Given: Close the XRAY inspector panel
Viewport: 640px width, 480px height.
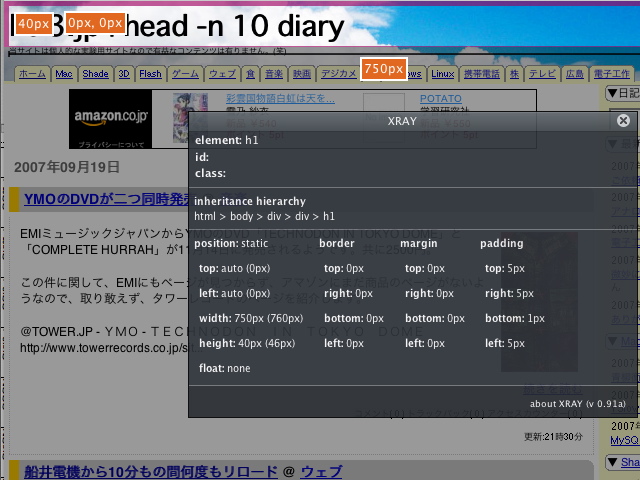Looking at the screenshot, I should coord(623,121).
